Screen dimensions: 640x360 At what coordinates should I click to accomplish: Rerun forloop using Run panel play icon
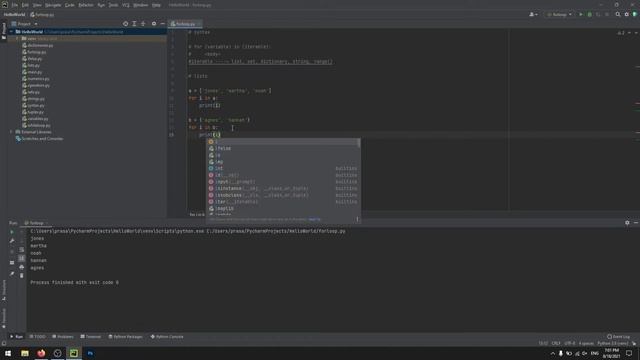12,232
